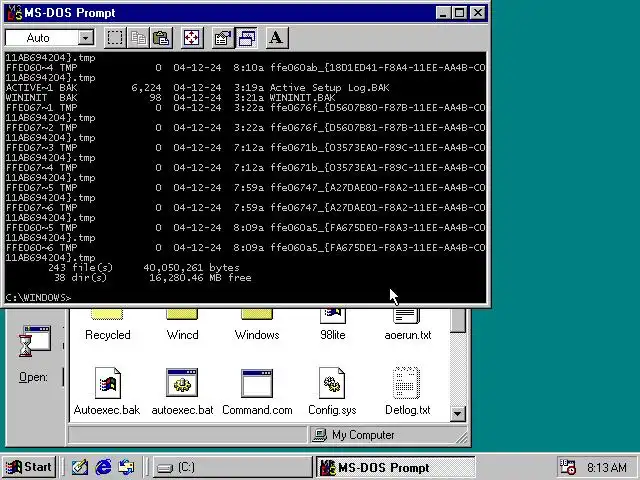
Task: Minimize the MS-DOS Prompt window
Action: (442, 13)
